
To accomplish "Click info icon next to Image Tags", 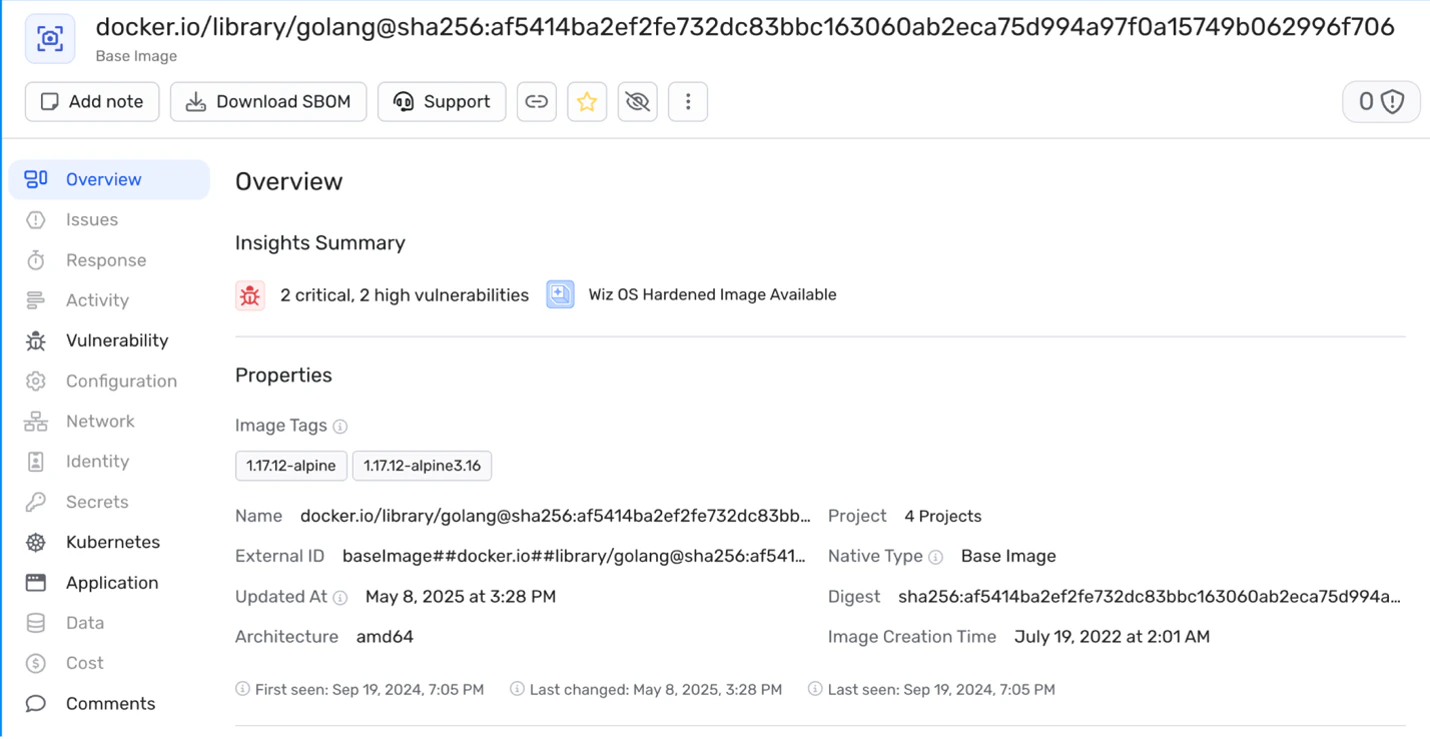I will point(340,426).
